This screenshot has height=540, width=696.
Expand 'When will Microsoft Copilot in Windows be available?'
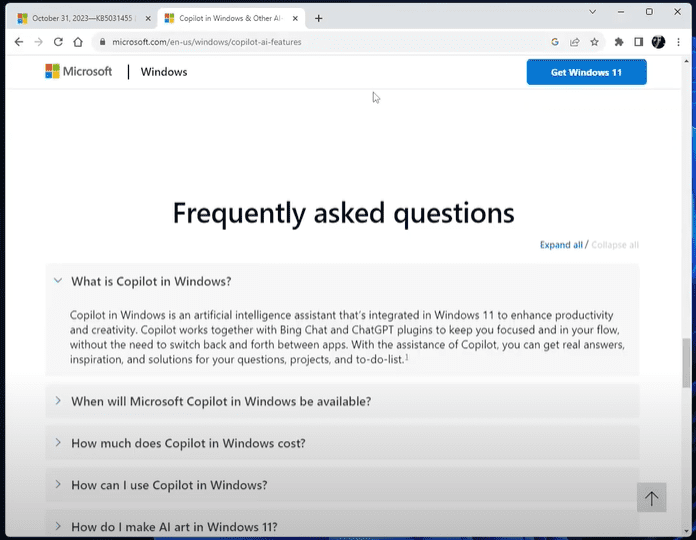coord(220,402)
